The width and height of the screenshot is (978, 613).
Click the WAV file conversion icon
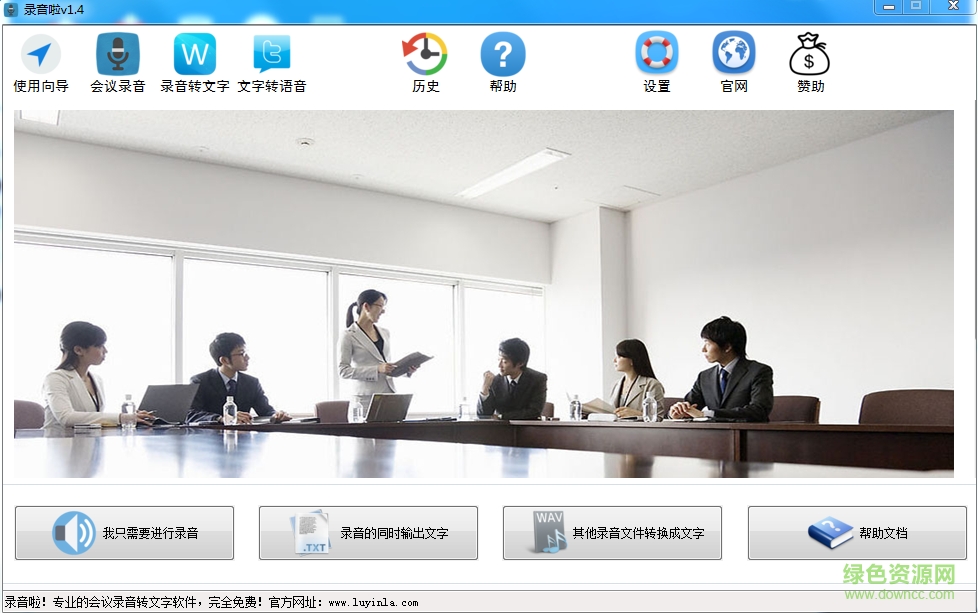coord(546,532)
